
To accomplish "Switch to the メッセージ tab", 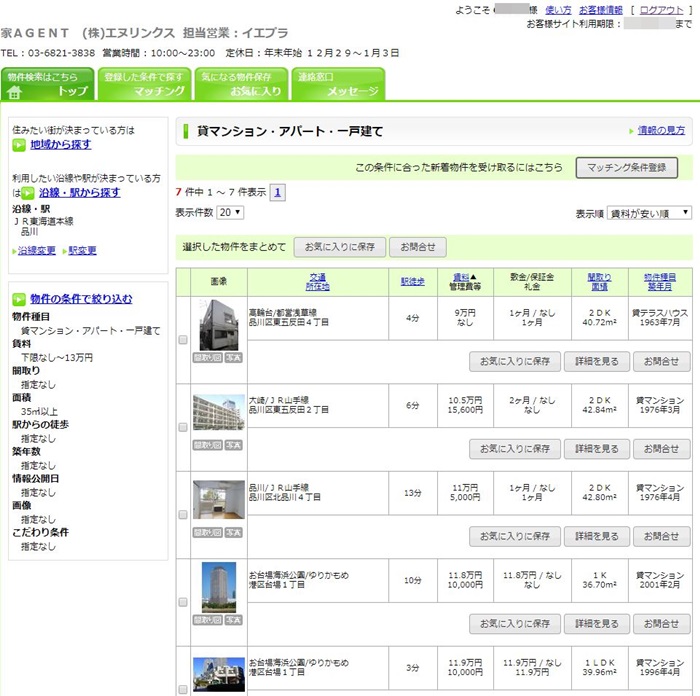I will coord(338,84).
